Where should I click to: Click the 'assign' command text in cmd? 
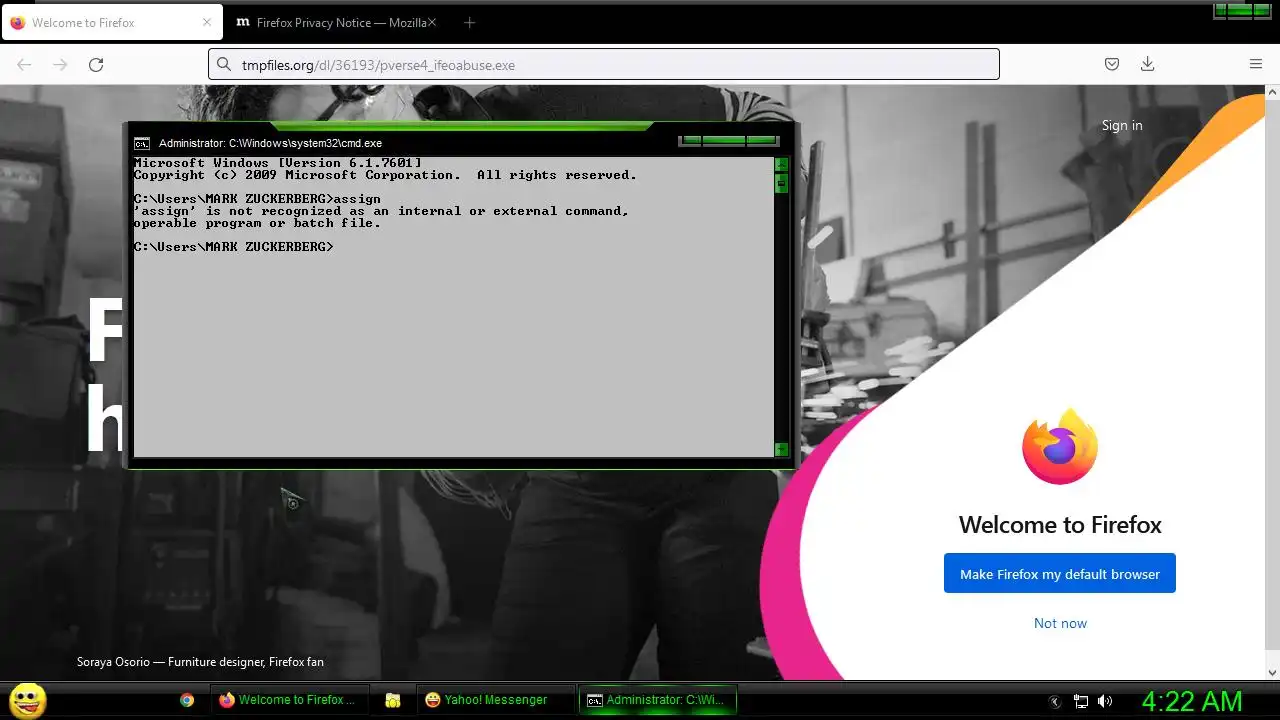(x=357, y=199)
